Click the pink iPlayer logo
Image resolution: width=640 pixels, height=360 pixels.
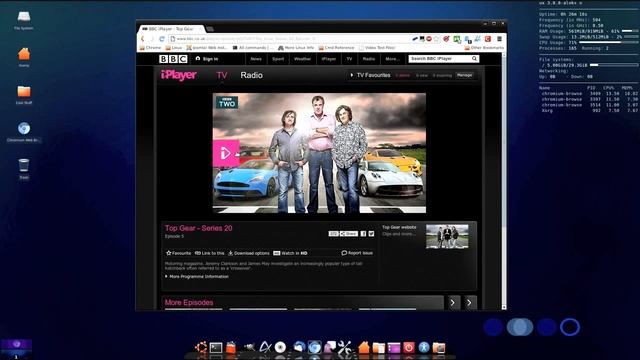[179, 75]
